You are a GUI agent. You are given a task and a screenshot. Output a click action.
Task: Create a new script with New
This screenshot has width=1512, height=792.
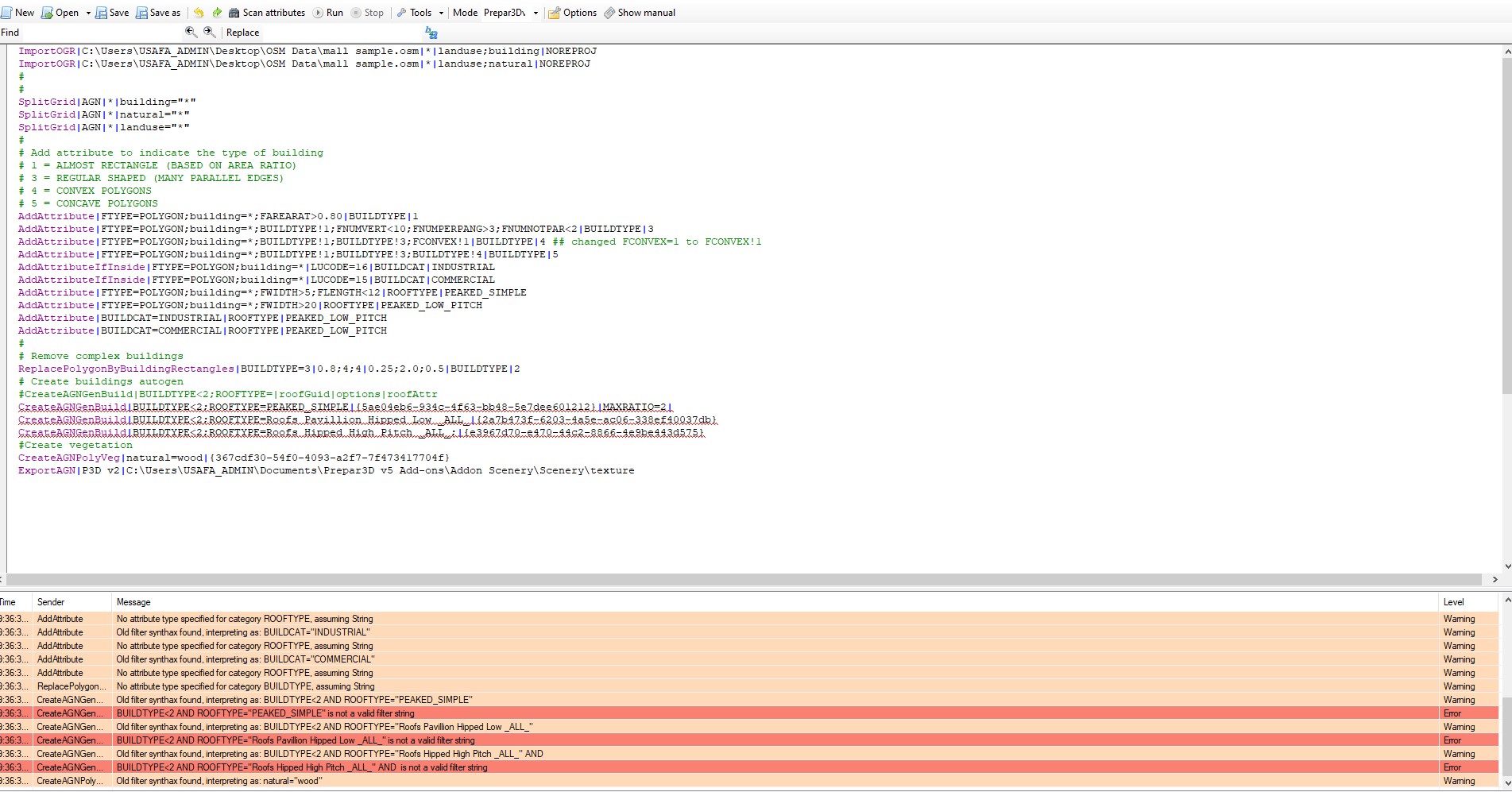(x=17, y=13)
